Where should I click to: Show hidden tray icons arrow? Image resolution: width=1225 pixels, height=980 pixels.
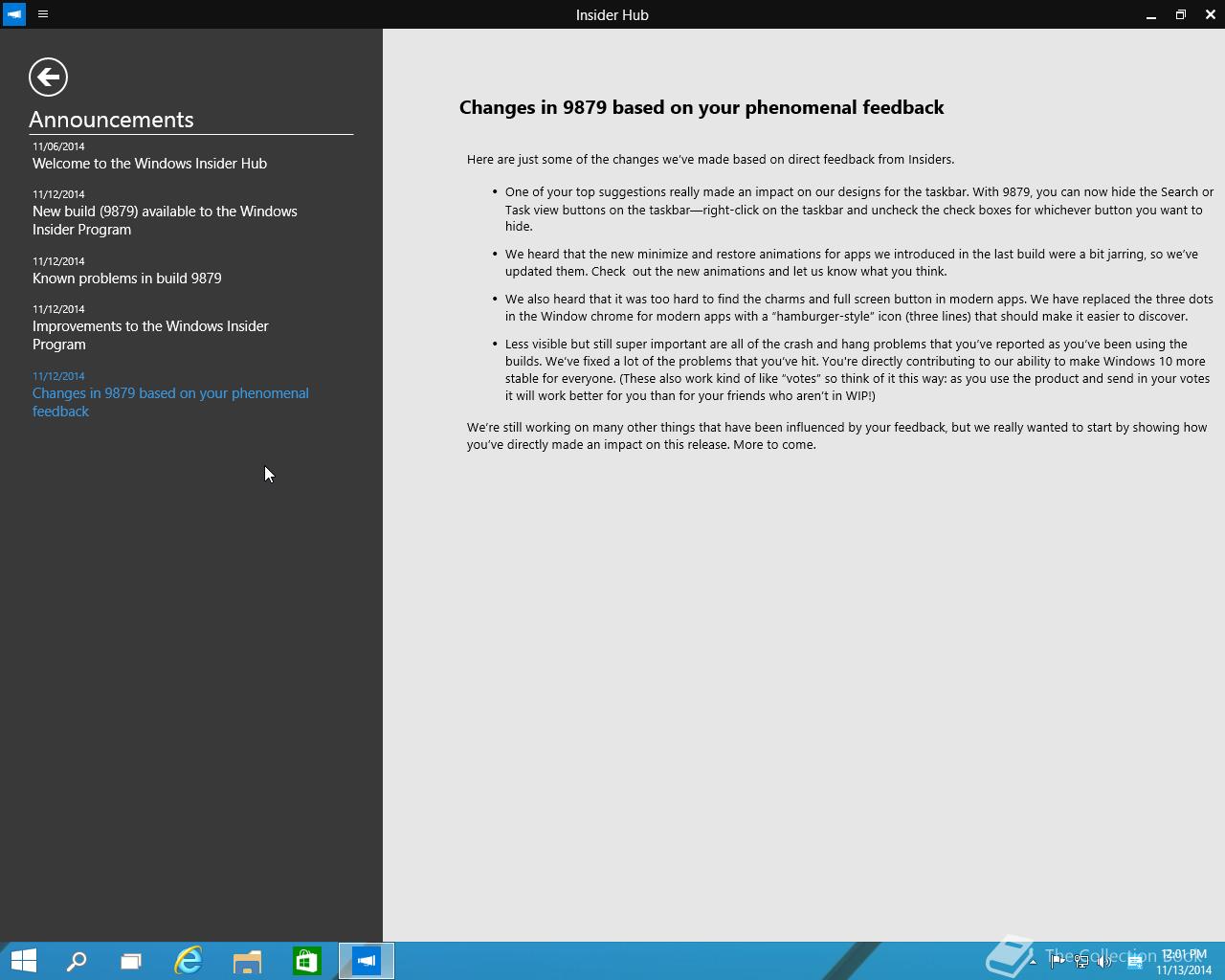click(x=1033, y=962)
